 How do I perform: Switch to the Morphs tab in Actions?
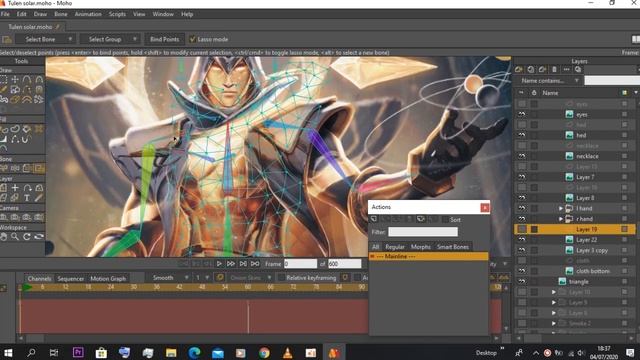(420, 247)
